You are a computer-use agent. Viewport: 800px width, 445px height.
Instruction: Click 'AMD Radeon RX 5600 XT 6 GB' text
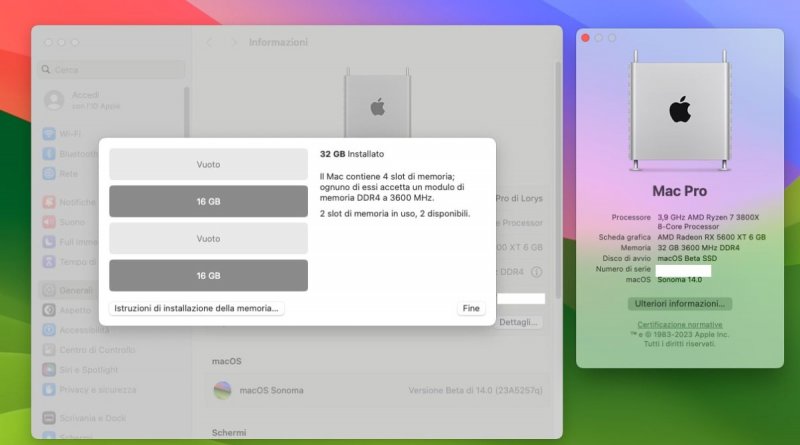[712, 237]
